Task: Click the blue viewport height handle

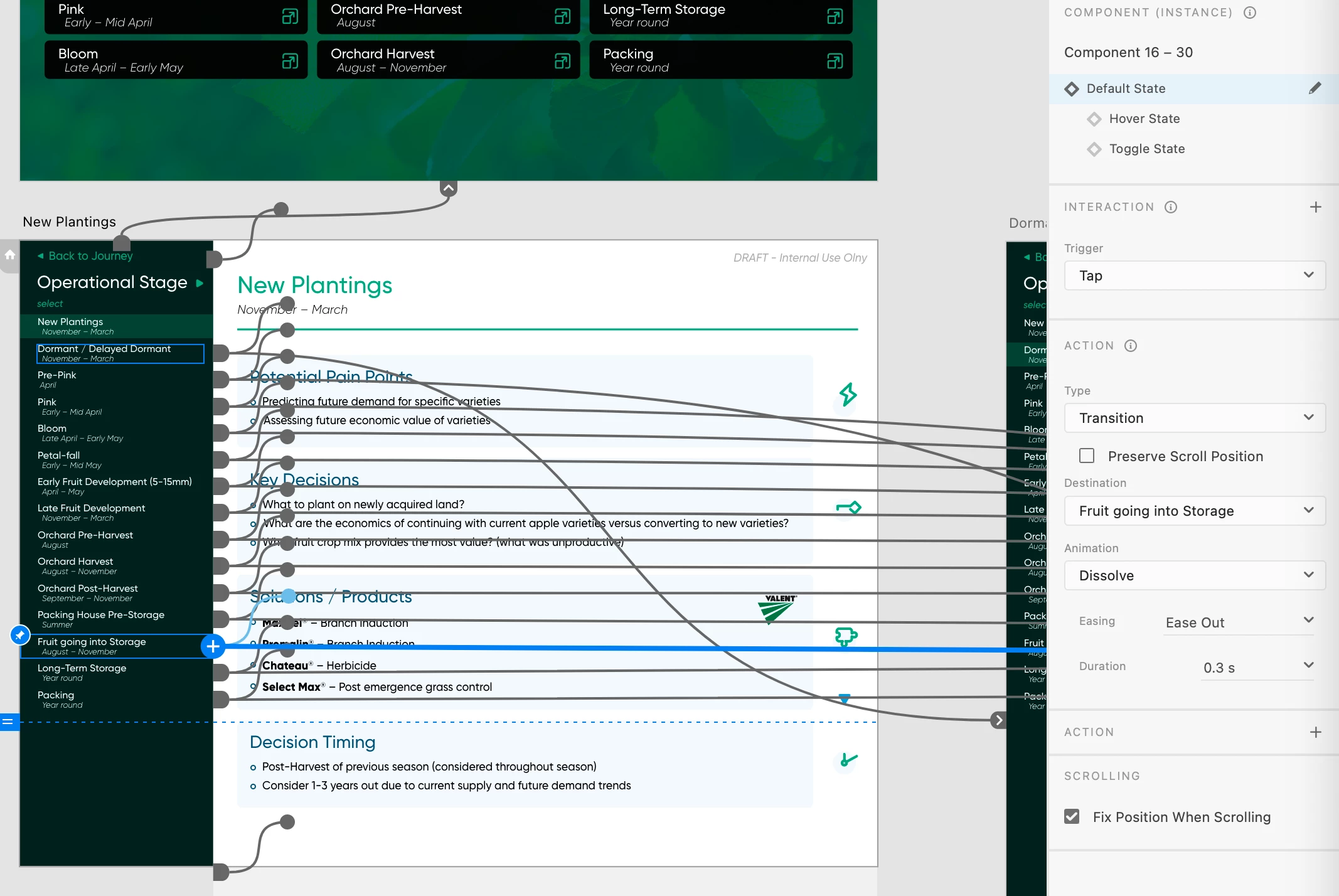Action: point(8,722)
